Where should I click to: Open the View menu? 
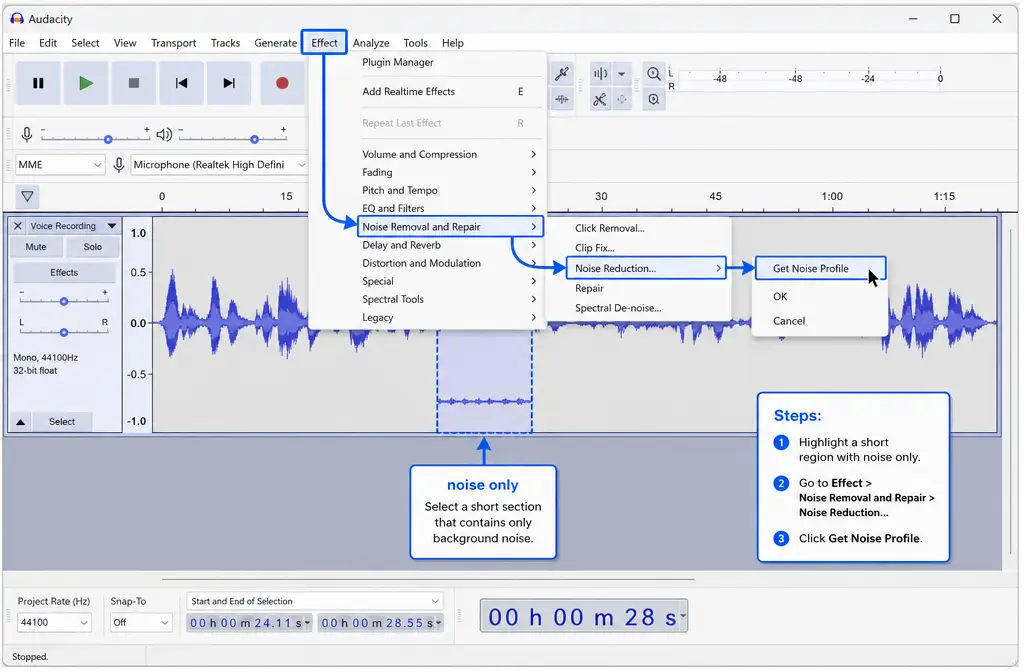(125, 43)
